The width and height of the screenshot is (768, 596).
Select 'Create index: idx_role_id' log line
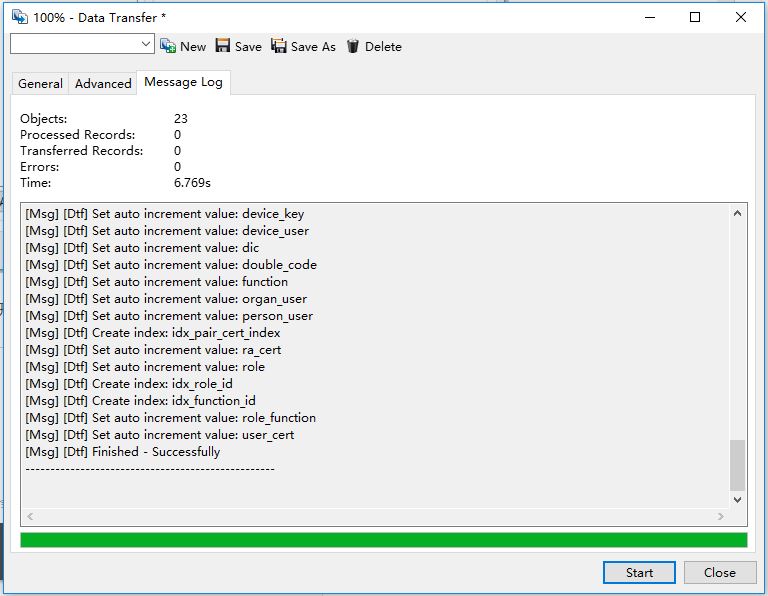pos(129,383)
